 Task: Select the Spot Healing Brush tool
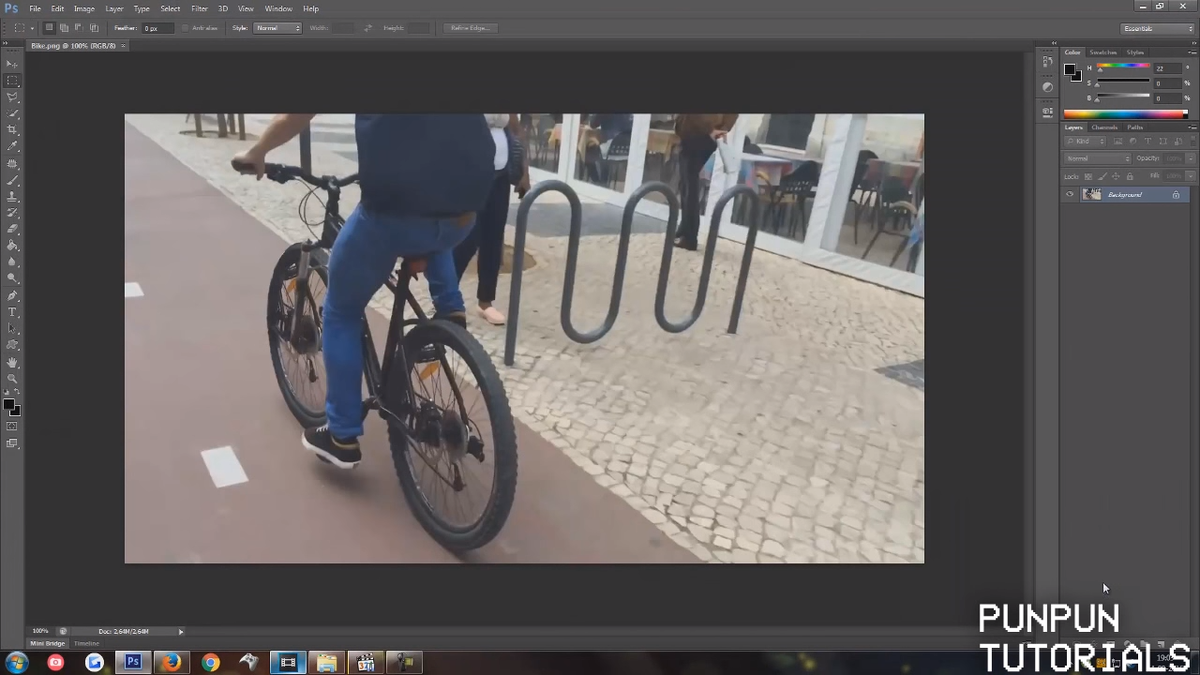click(12, 163)
